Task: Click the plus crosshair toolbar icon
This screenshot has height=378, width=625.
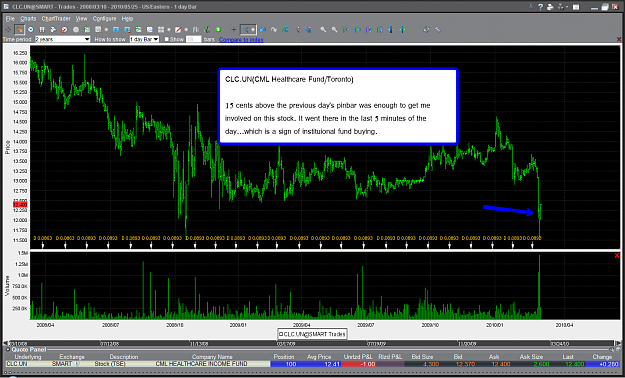Action: click(234, 30)
